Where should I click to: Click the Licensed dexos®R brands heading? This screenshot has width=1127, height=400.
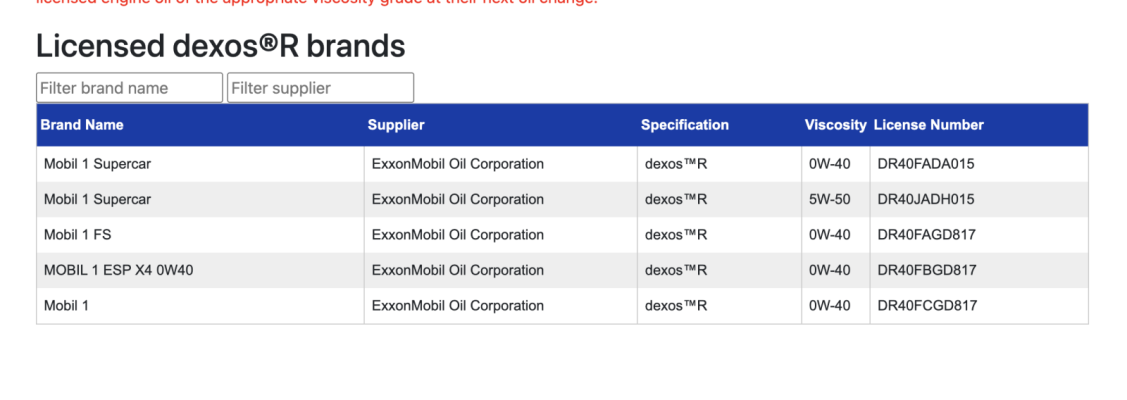click(221, 46)
